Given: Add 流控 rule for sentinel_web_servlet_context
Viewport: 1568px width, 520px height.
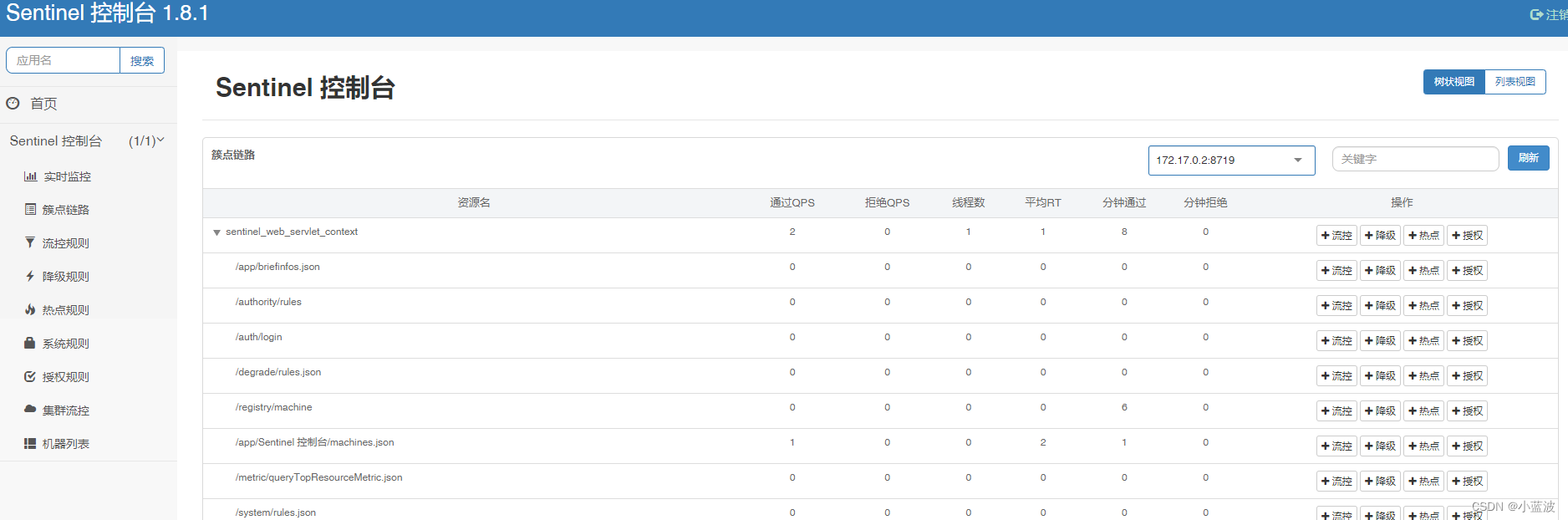Looking at the screenshot, I should pos(1336,236).
